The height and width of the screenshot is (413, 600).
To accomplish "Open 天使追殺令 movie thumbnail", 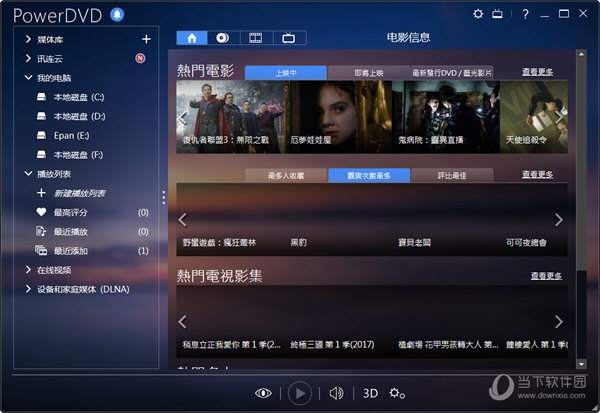I will [x=534, y=117].
